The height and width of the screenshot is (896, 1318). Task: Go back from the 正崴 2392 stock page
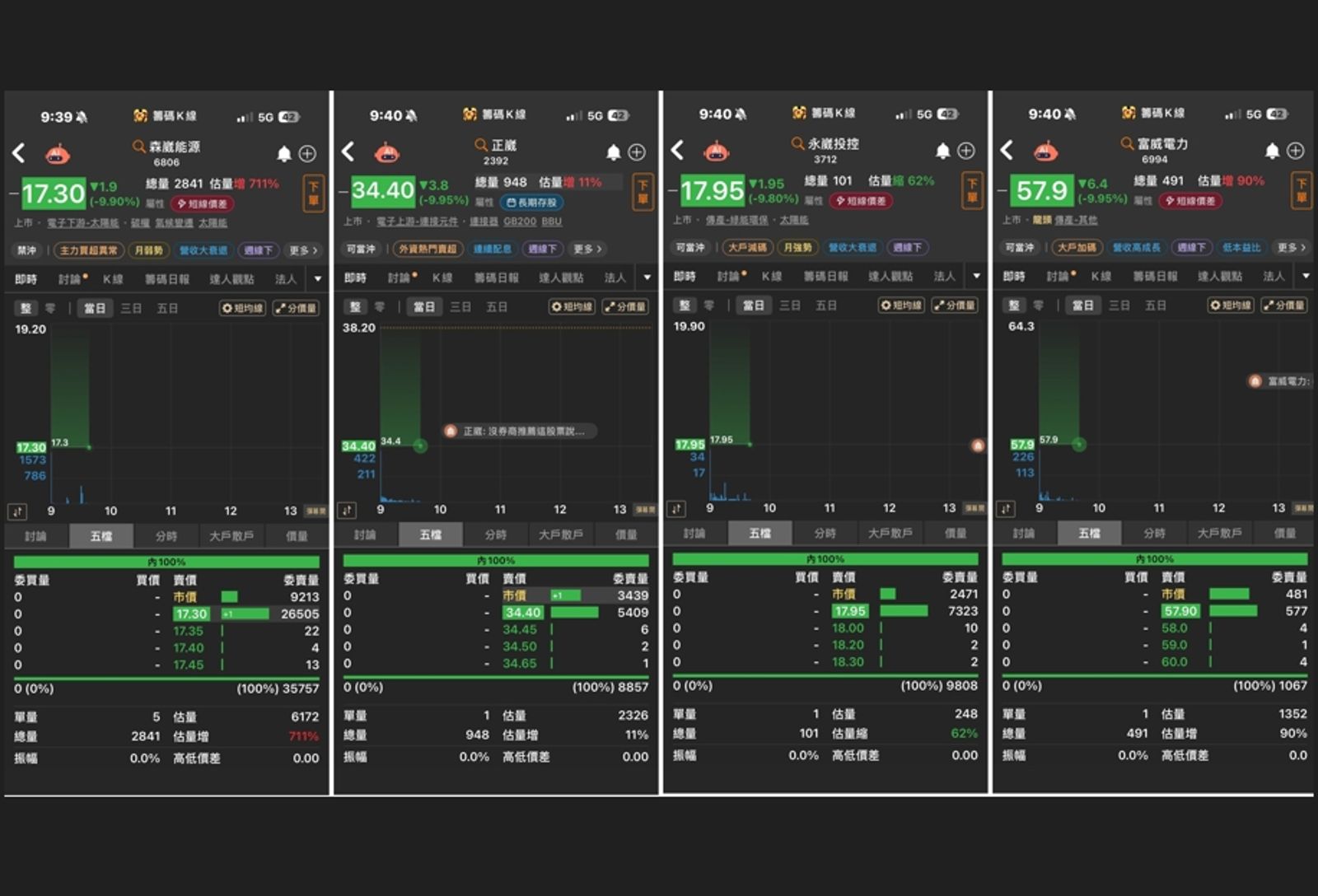click(348, 152)
